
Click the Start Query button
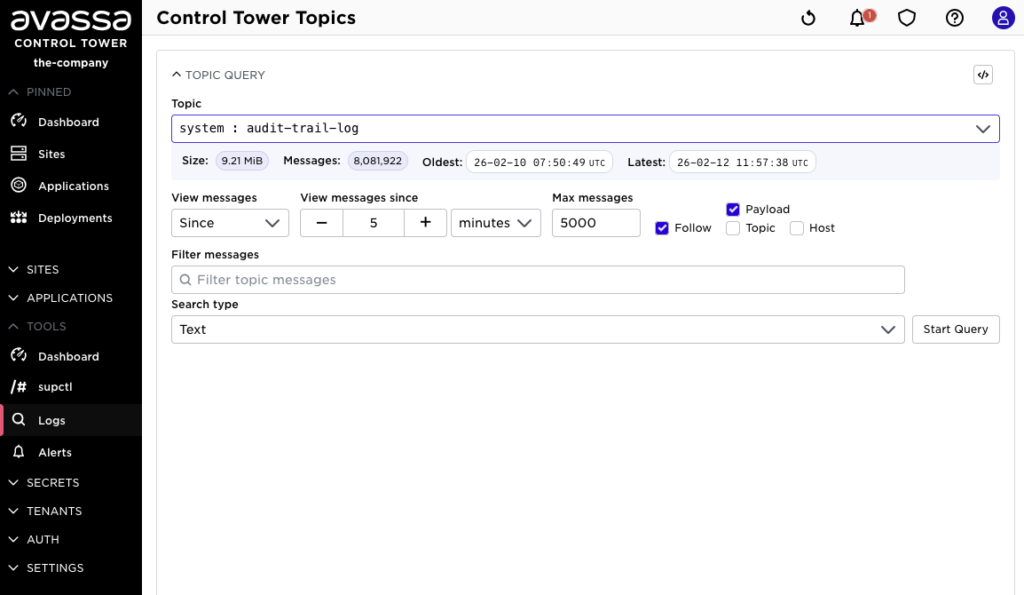(955, 329)
